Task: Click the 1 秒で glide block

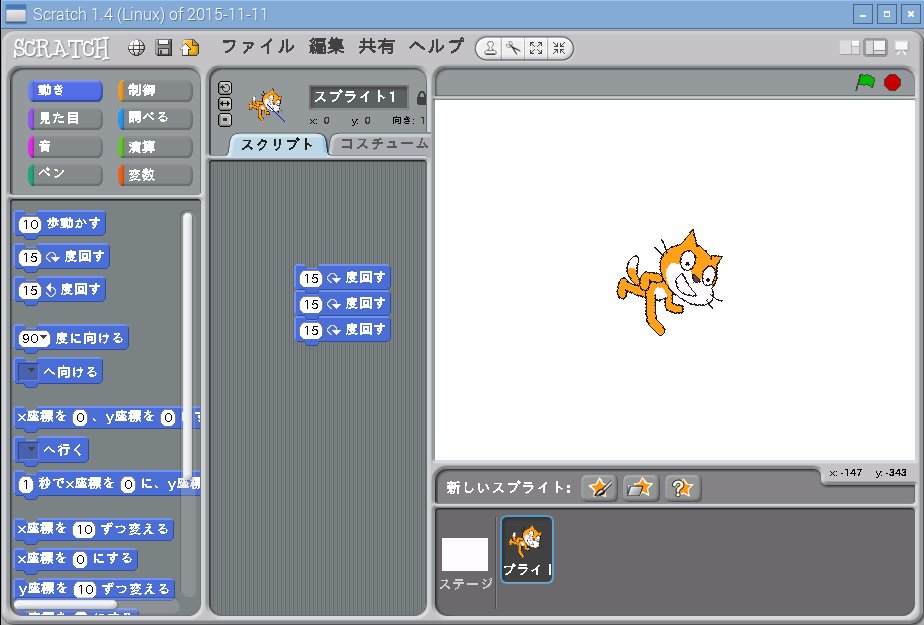Action: pyautogui.click(x=107, y=485)
